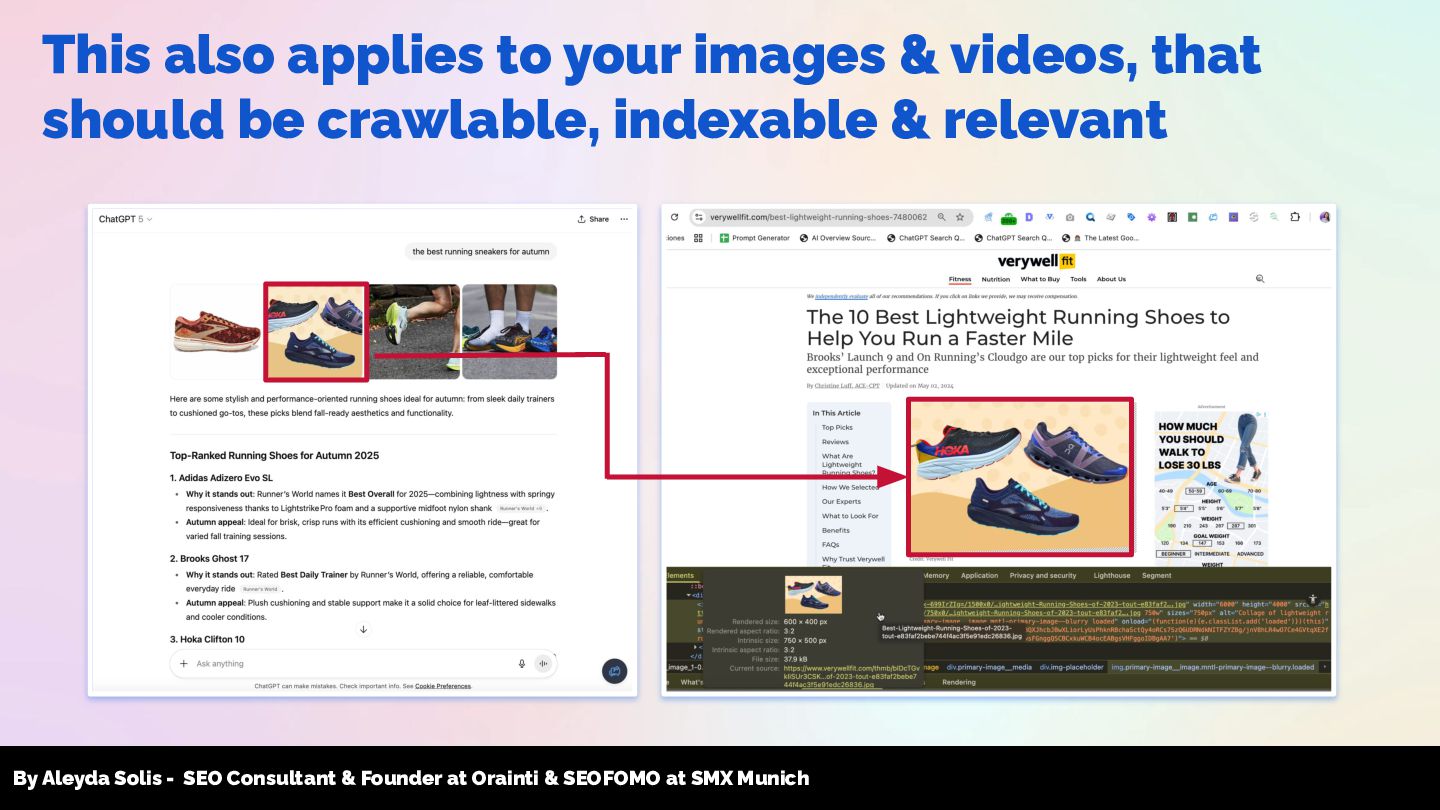Open the 'About Us' nav item

1111,279
